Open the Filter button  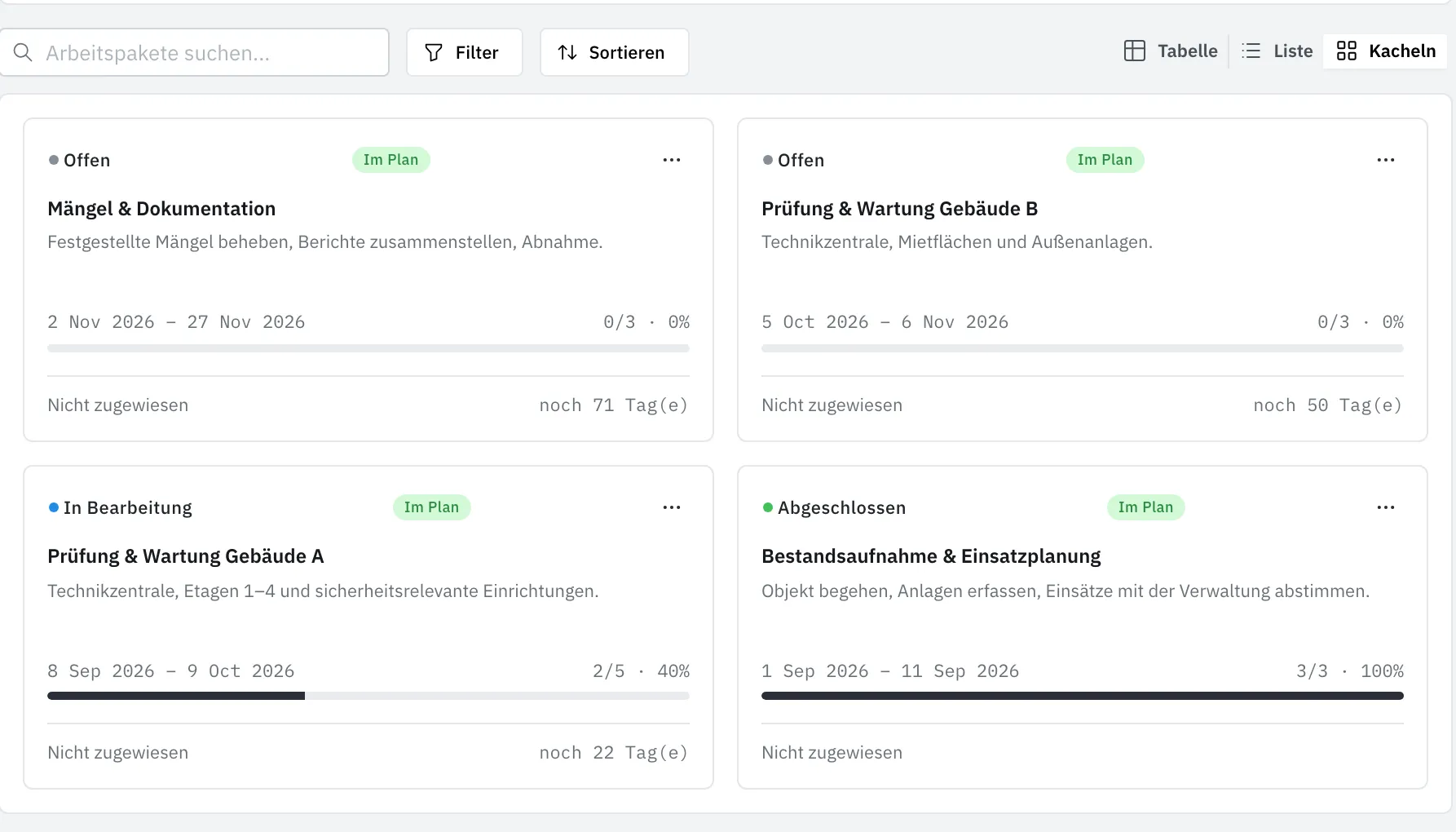(465, 53)
